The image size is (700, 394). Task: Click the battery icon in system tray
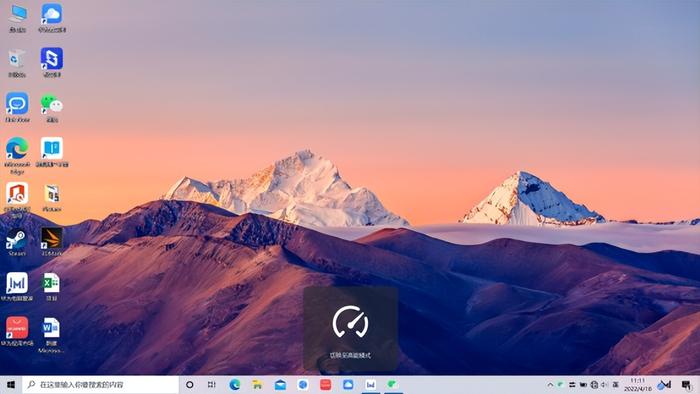click(x=583, y=385)
